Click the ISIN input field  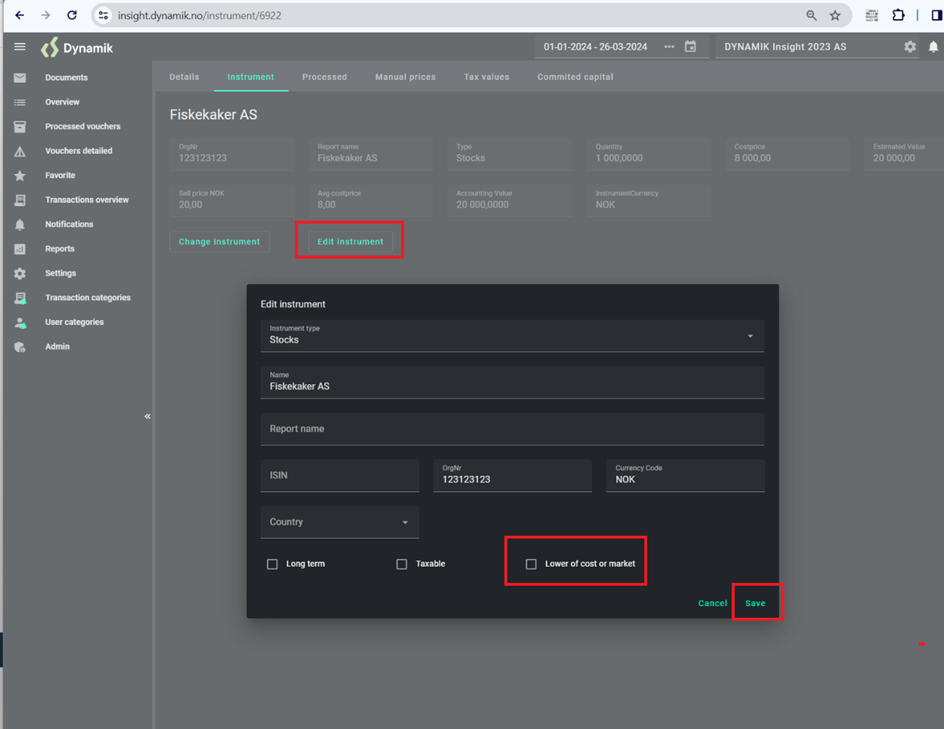[339, 476]
